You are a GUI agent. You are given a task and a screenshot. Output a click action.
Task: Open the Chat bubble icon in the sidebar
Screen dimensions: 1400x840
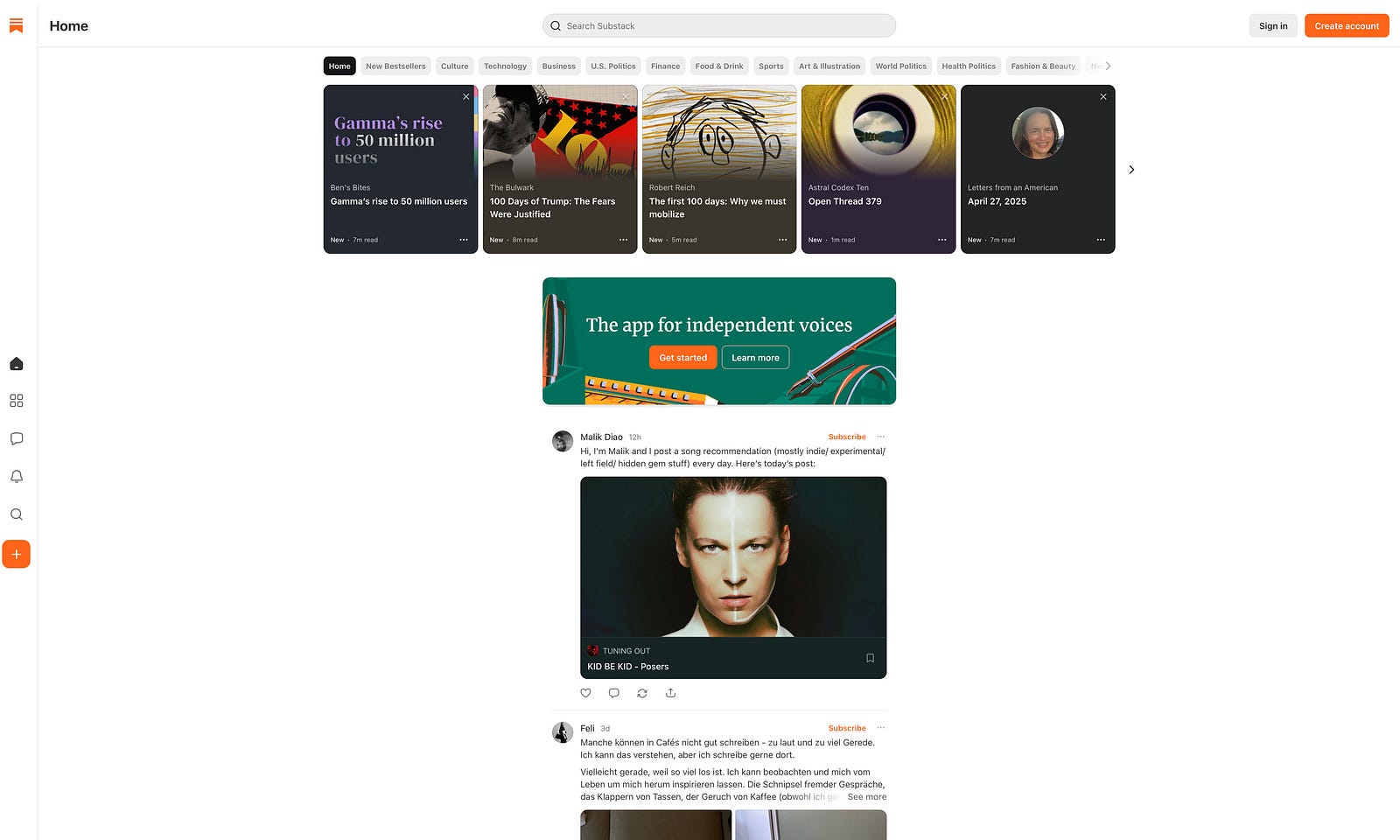[x=16, y=438]
